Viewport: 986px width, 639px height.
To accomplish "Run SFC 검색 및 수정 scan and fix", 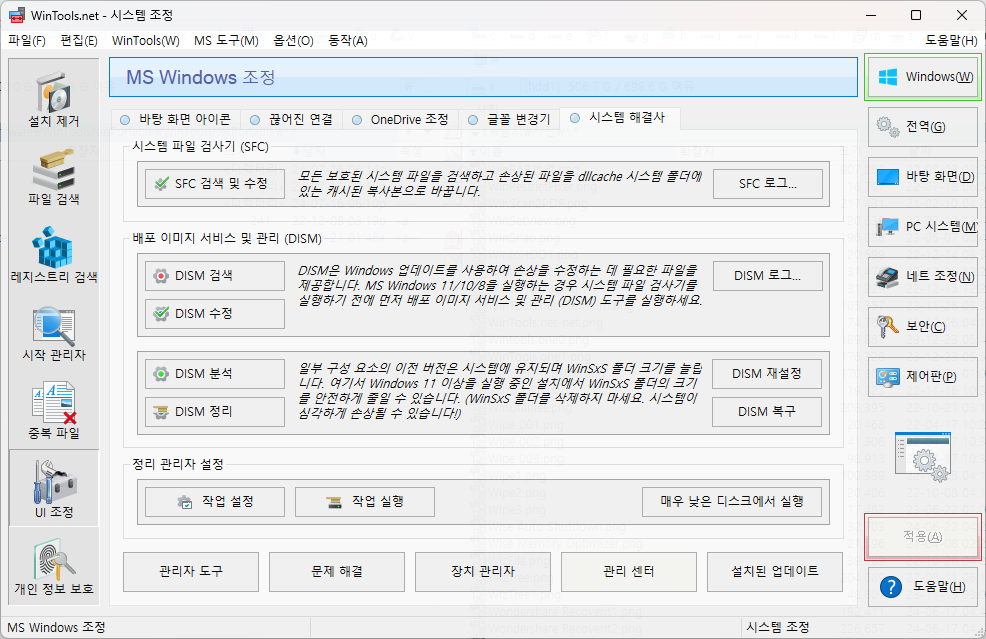I will tap(214, 184).
